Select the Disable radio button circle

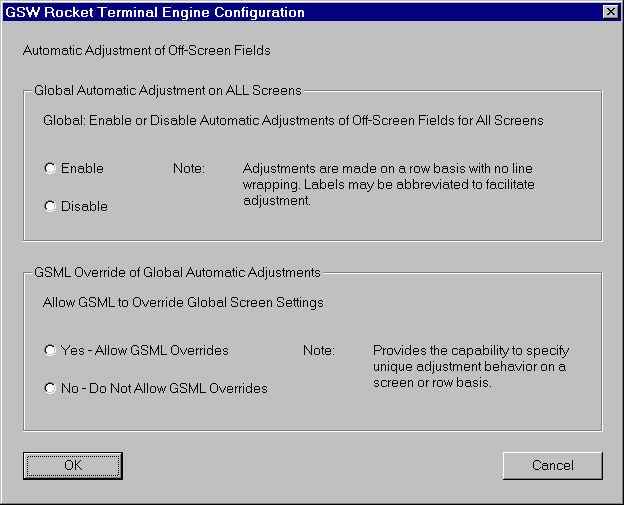tap(50, 207)
